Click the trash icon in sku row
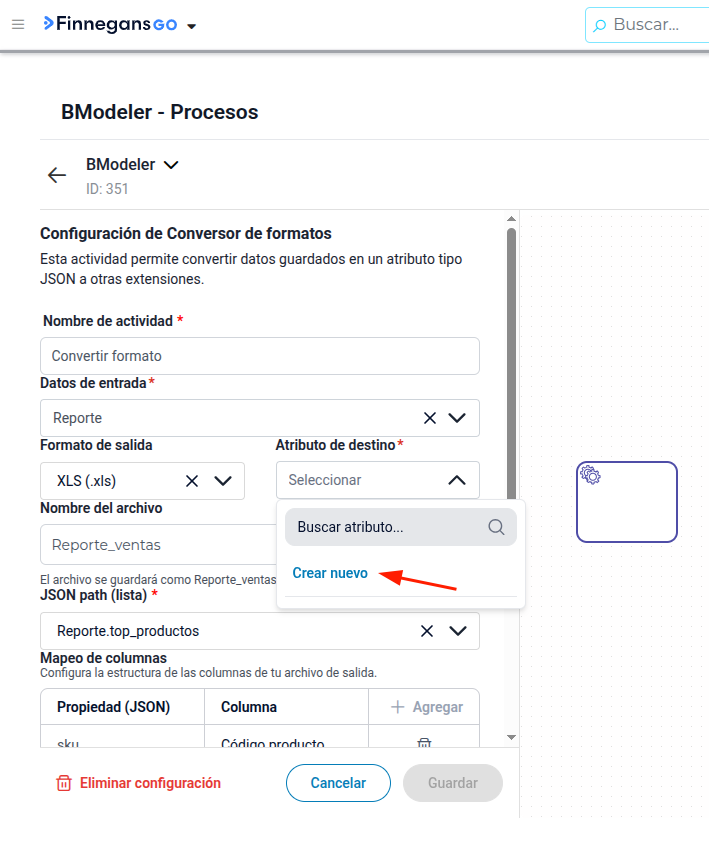Image resolution: width=709 pixels, height=850 pixels. 424,742
